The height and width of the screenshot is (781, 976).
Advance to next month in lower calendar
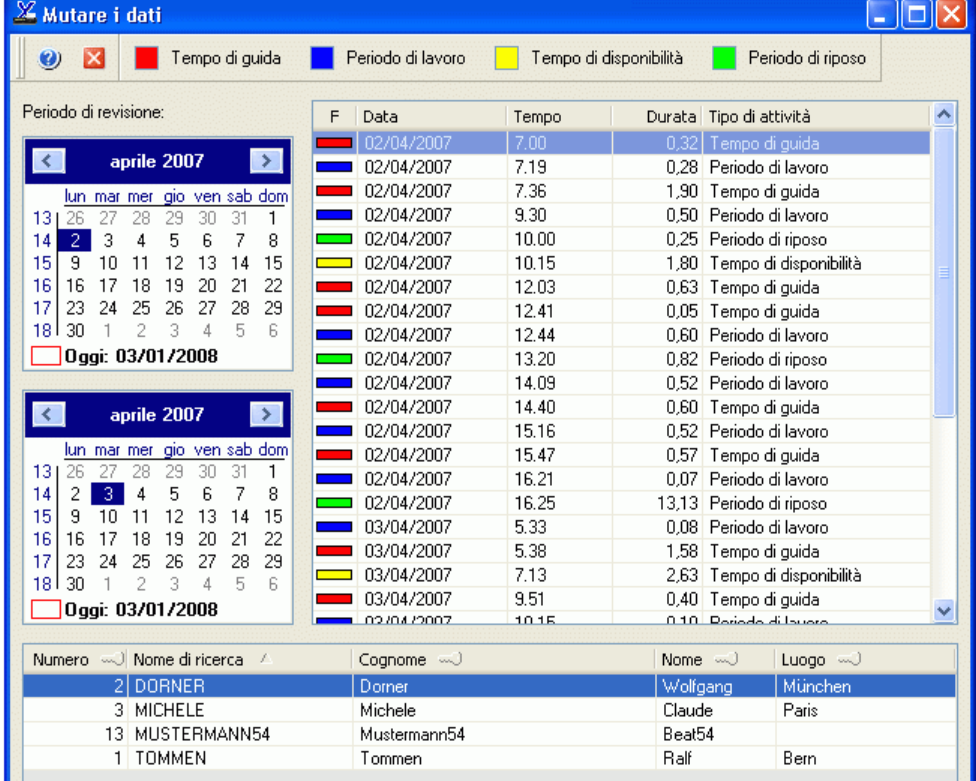pyautogui.click(x=265, y=414)
